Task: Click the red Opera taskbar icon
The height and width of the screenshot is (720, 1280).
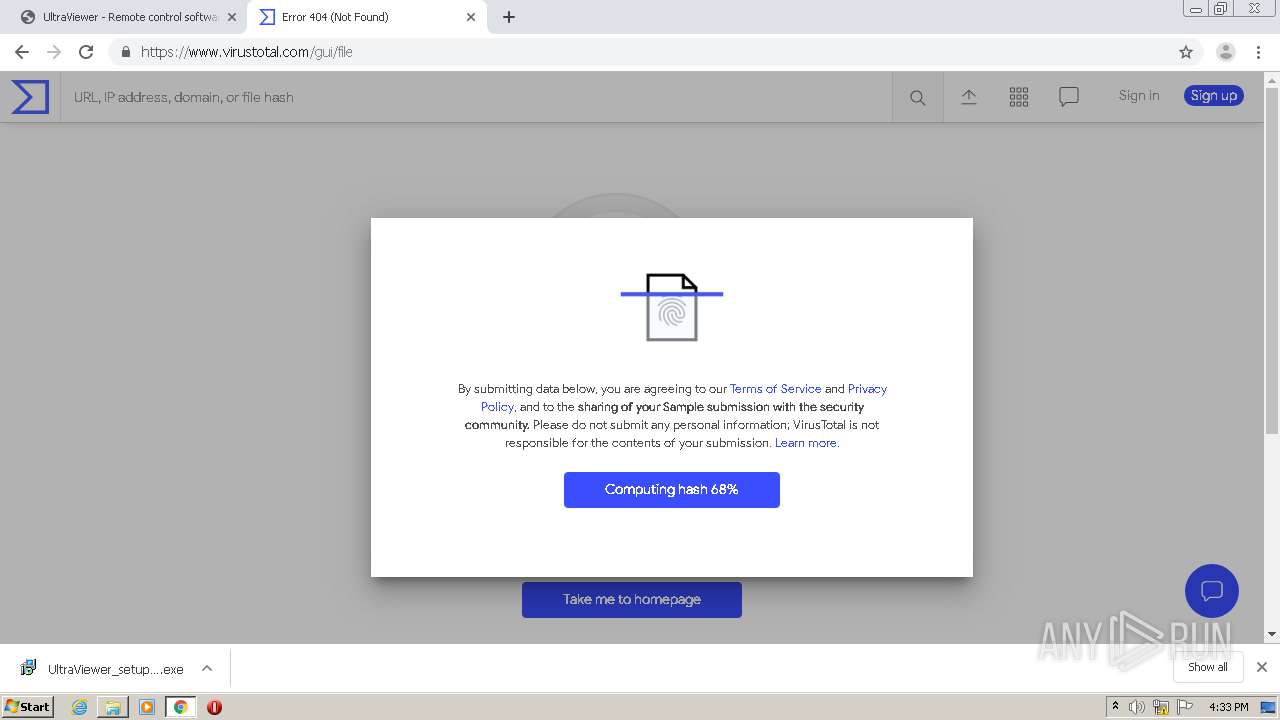Action: [214, 707]
